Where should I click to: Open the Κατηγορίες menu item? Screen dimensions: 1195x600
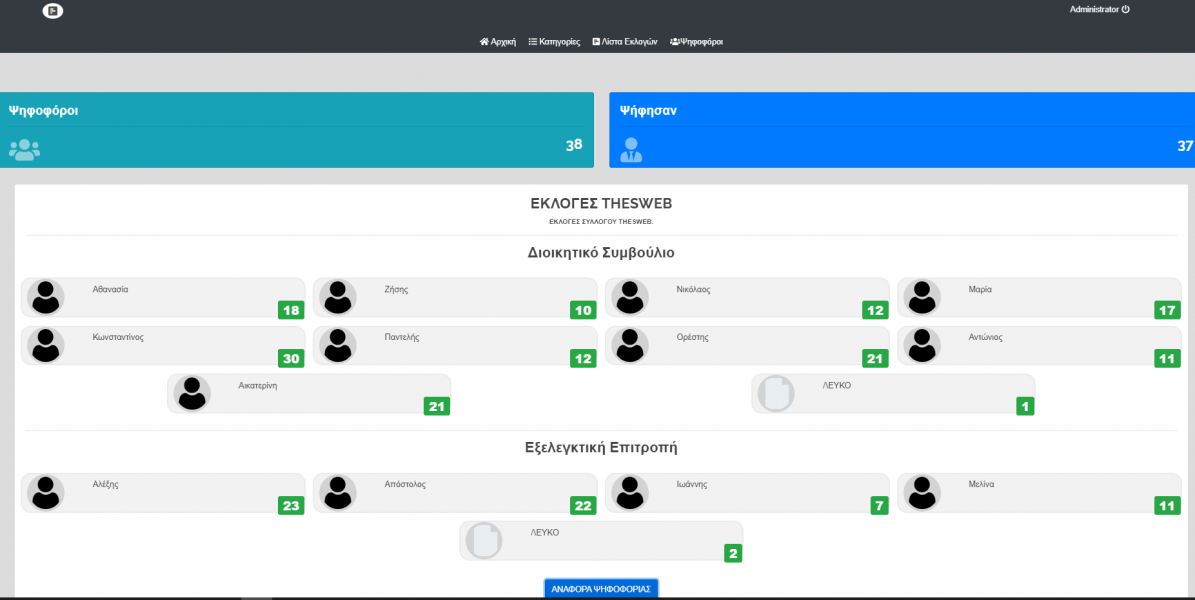[554, 42]
